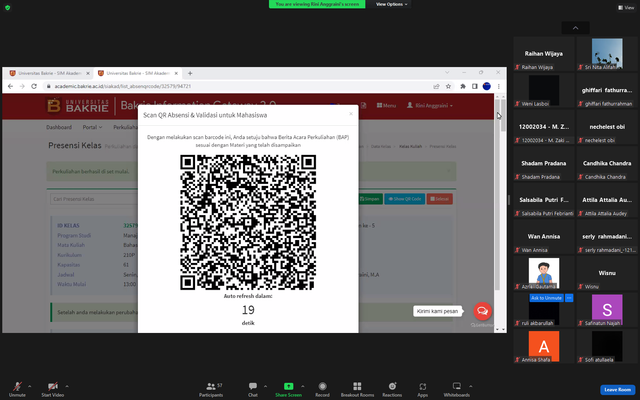Viewport: 640px width, 400px height.
Task: Open Breakout Rooms
Action: (357, 389)
